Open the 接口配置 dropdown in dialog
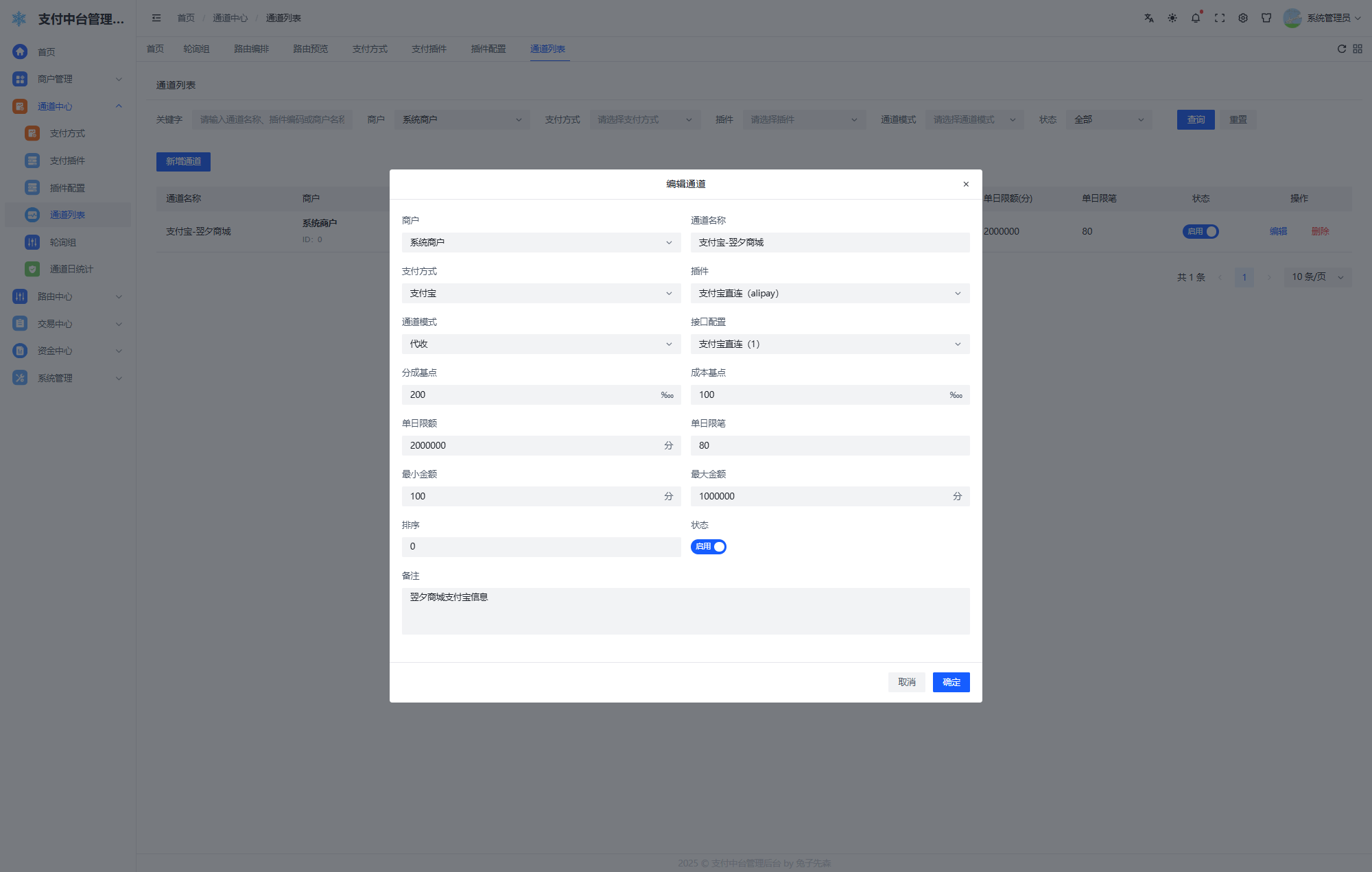This screenshot has height=872, width=1372. point(829,344)
